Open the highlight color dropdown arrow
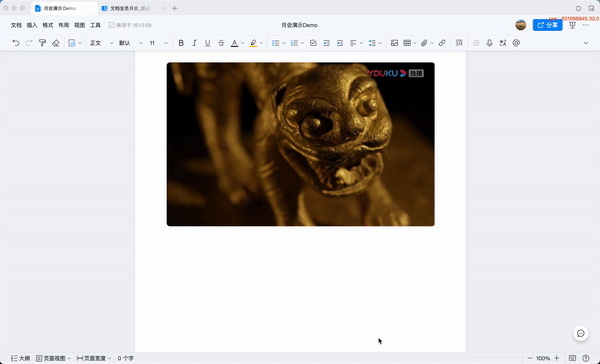 click(x=261, y=43)
